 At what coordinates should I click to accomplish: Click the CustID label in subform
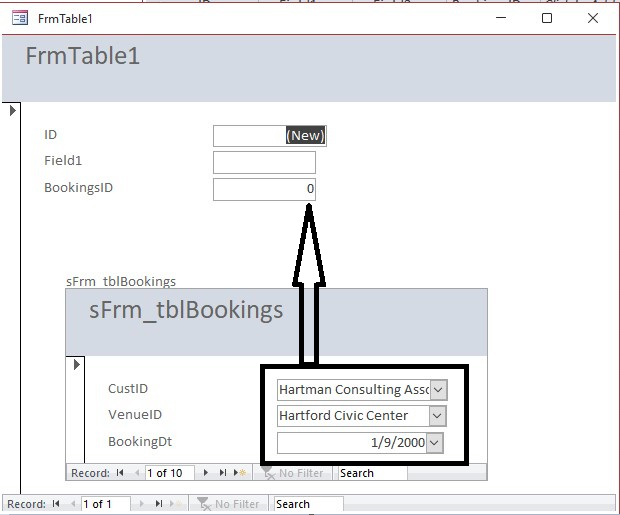(x=128, y=388)
